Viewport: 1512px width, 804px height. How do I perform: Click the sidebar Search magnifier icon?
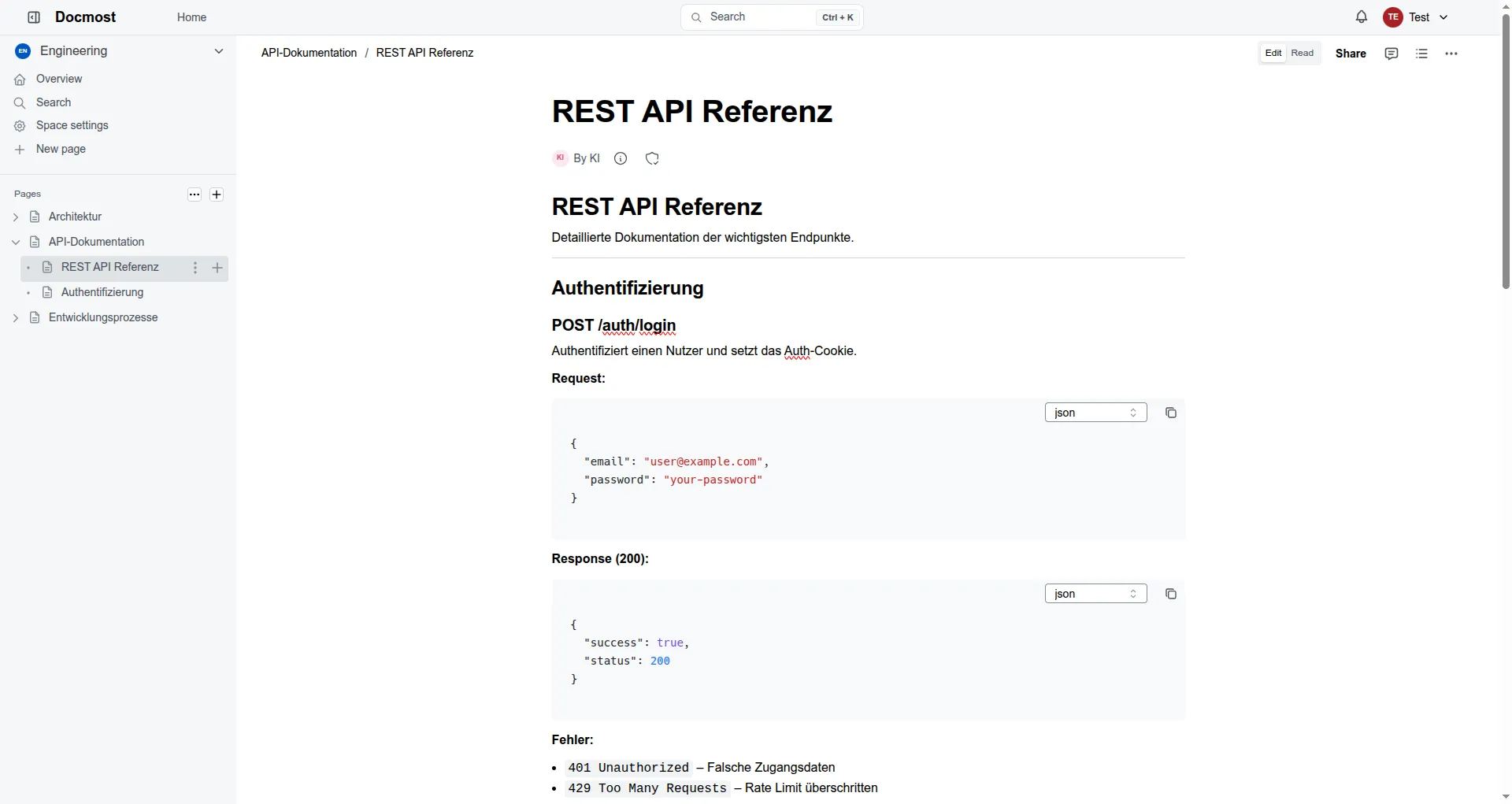pyautogui.click(x=20, y=103)
